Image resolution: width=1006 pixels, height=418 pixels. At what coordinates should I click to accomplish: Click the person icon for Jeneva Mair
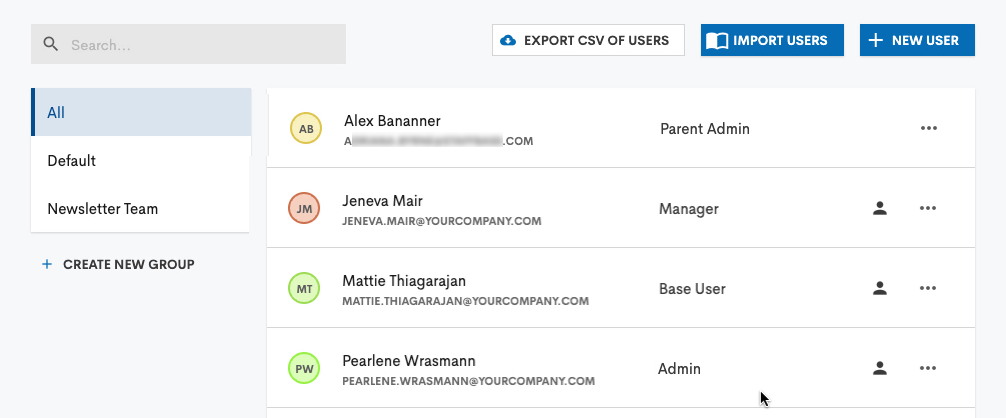[x=880, y=208]
